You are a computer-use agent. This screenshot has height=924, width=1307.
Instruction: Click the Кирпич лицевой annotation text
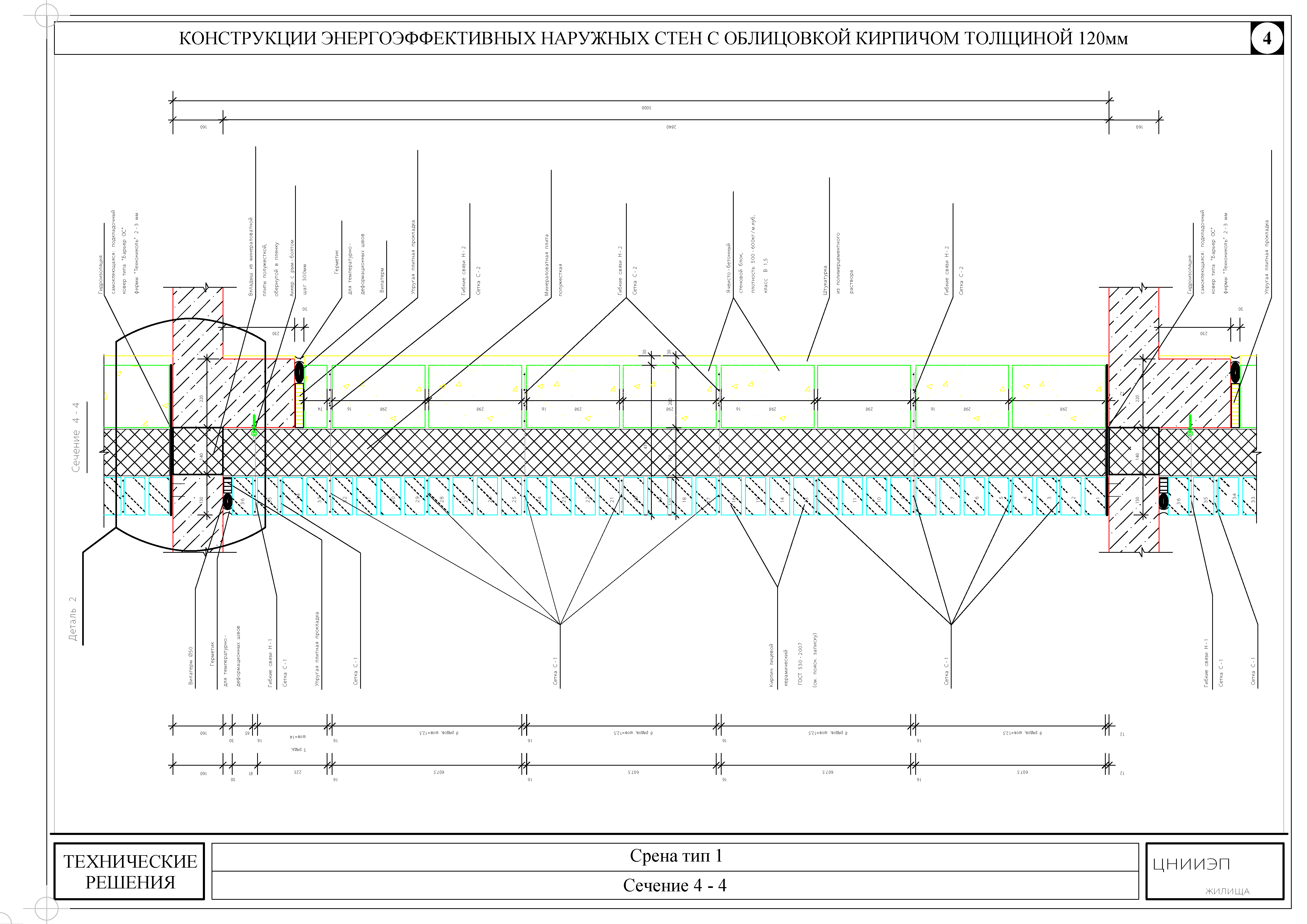point(772,666)
